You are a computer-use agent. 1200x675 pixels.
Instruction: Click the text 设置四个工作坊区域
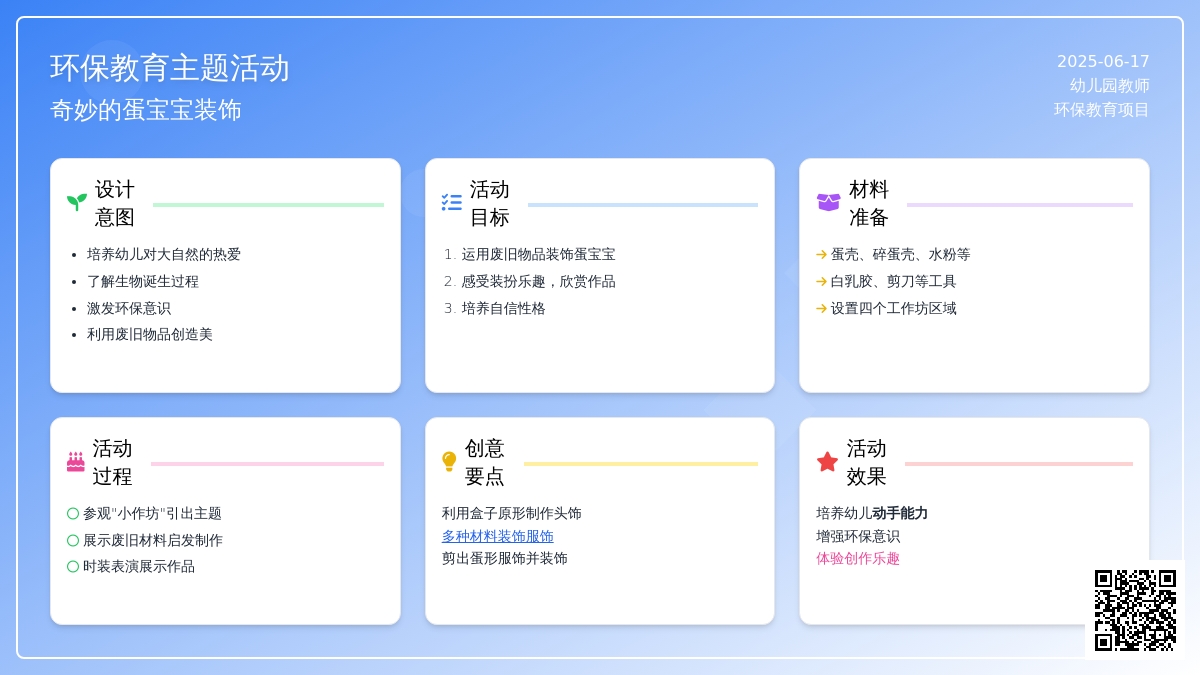pyautogui.click(x=894, y=309)
